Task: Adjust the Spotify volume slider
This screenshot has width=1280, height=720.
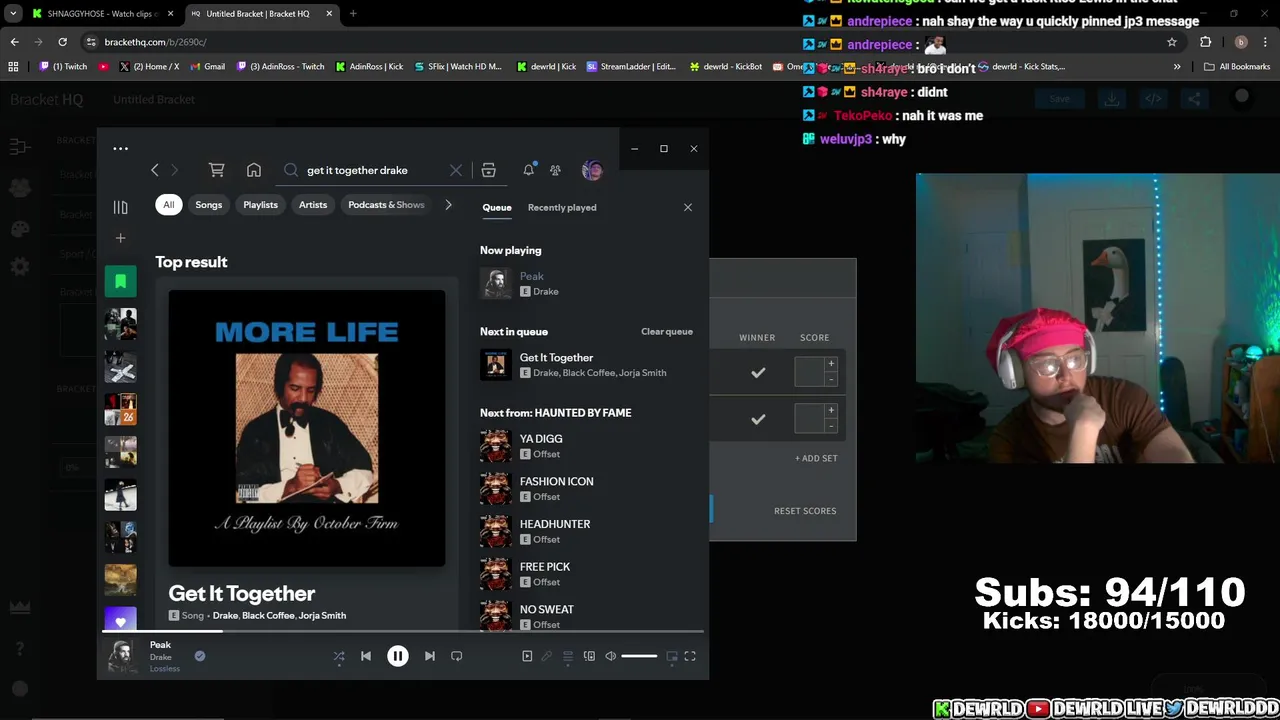Action: coord(640,656)
